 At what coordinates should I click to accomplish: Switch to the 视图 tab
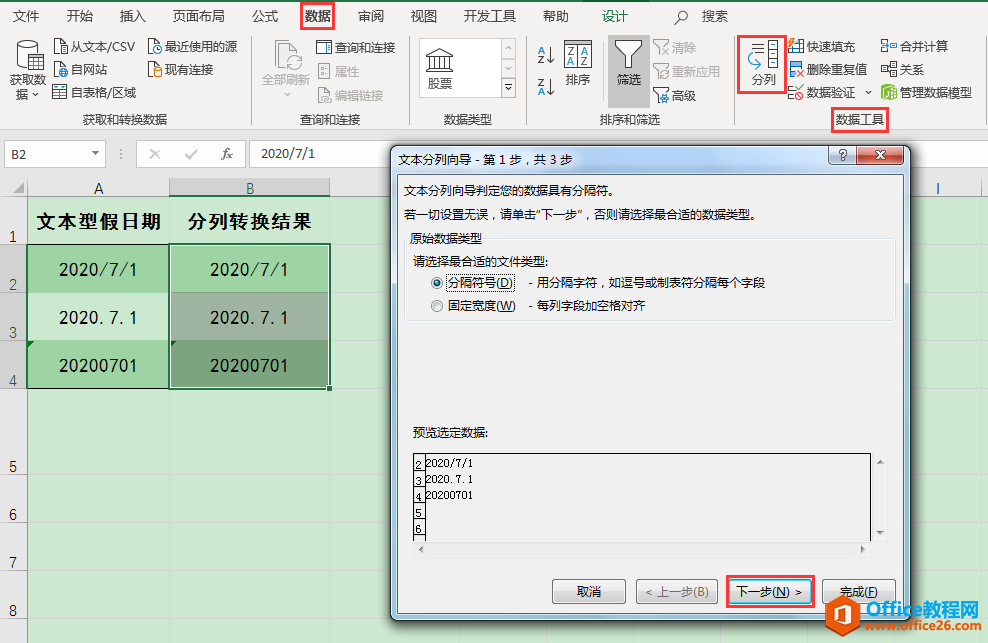423,16
